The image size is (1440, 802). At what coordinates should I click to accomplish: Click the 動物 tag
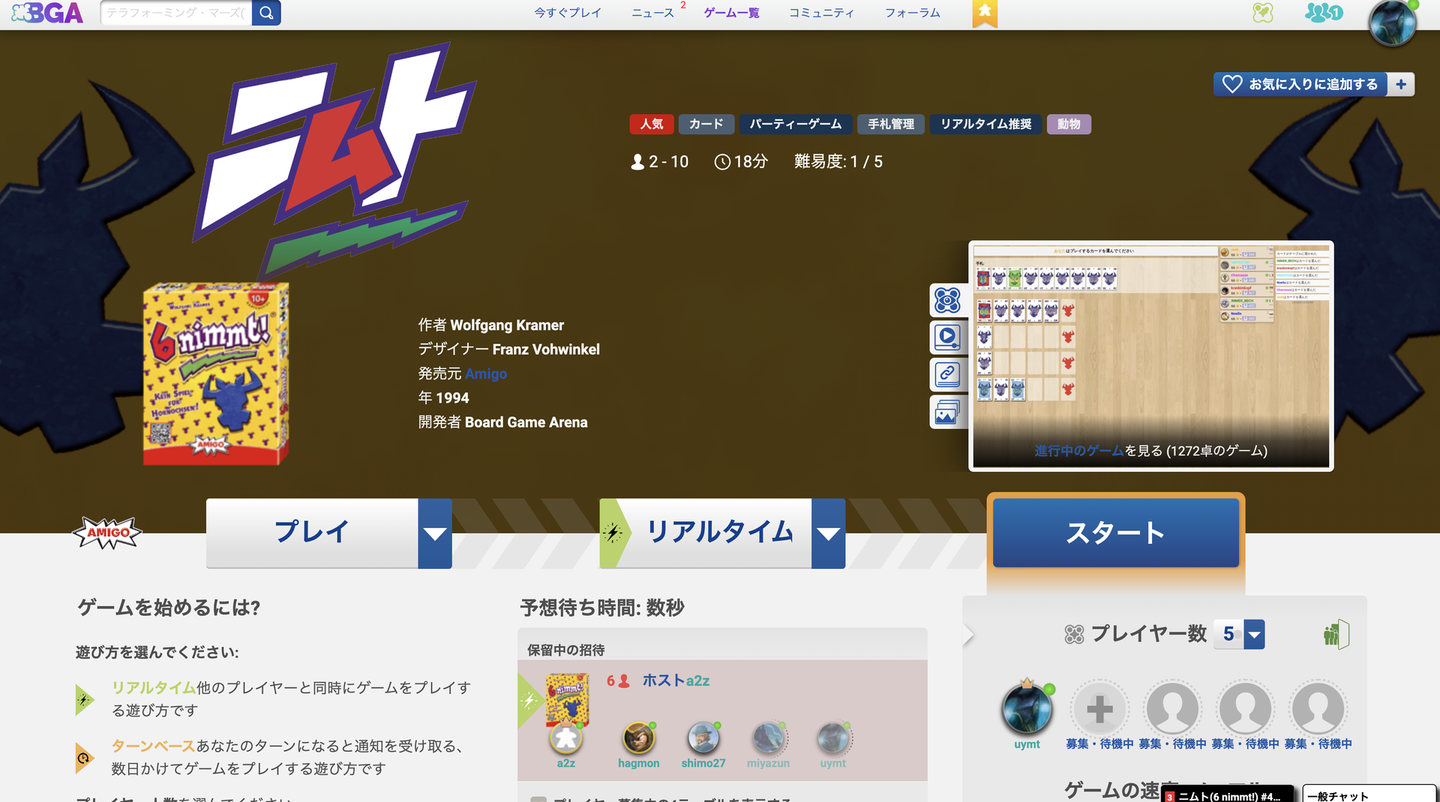point(1069,124)
